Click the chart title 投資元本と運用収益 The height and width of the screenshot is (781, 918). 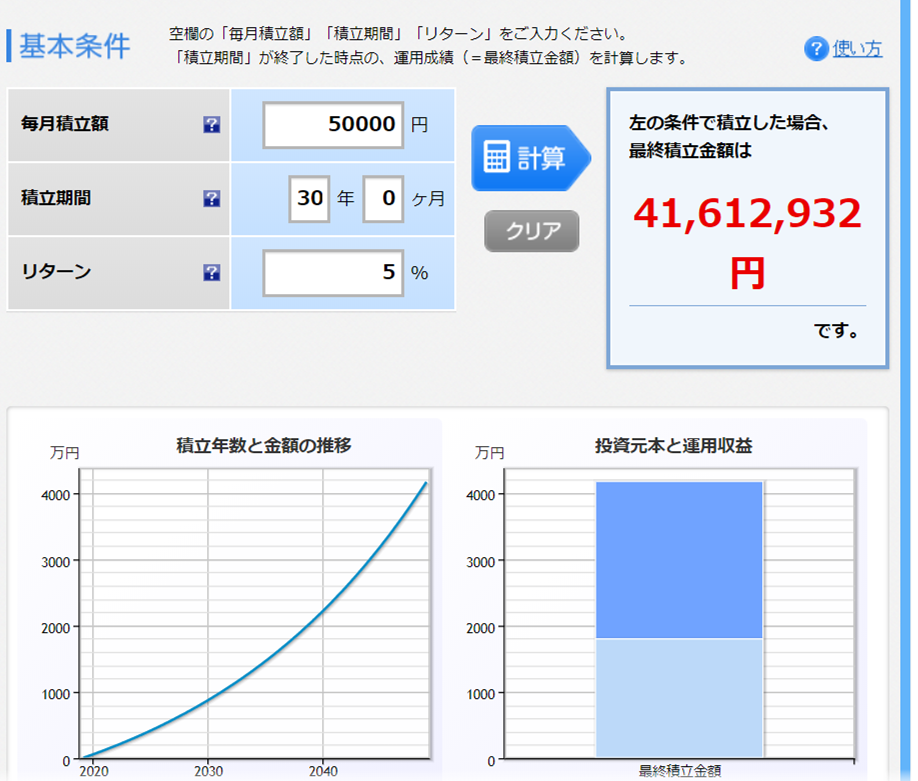click(x=674, y=446)
